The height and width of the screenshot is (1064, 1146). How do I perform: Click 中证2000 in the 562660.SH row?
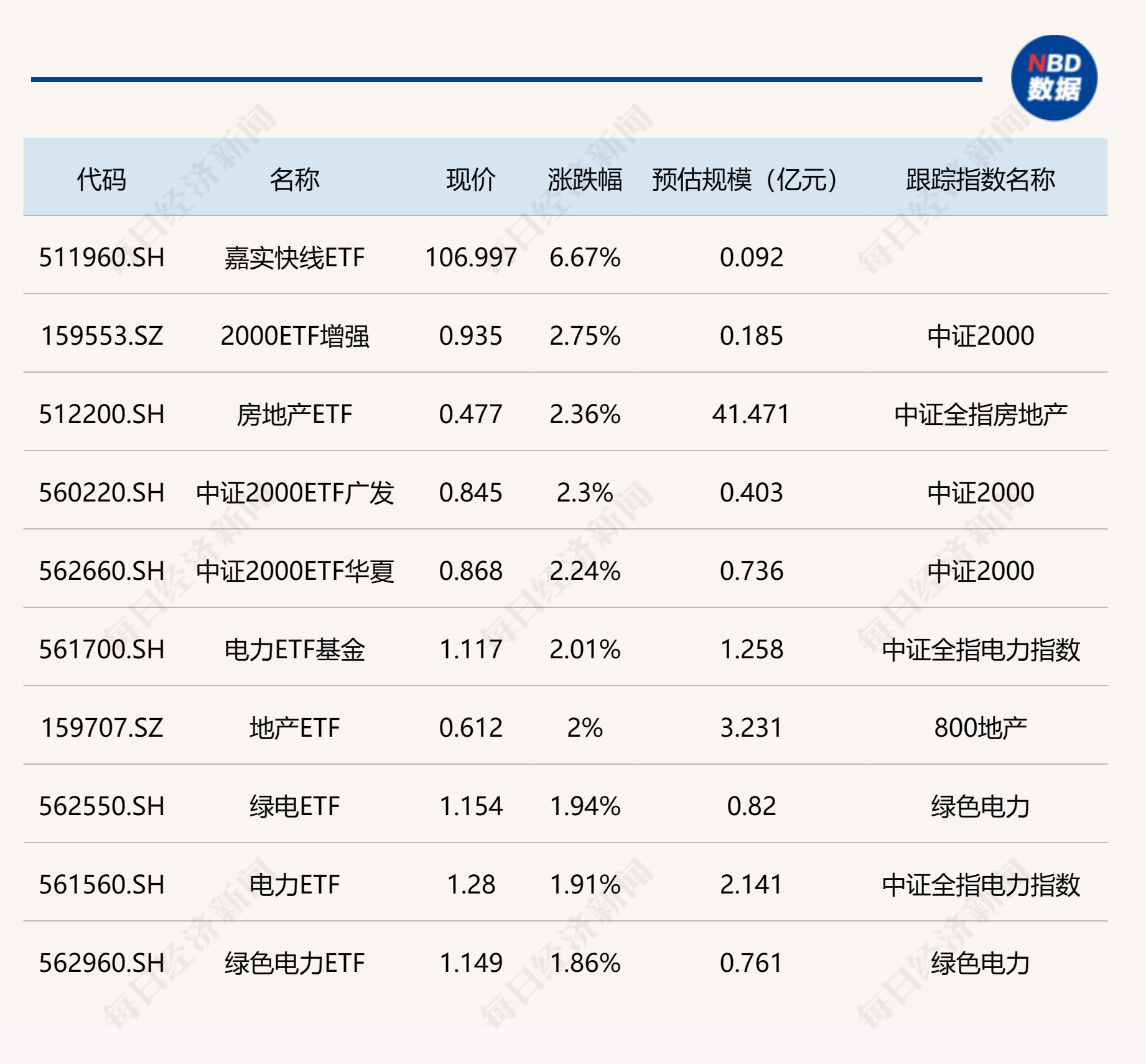click(981, 571)
